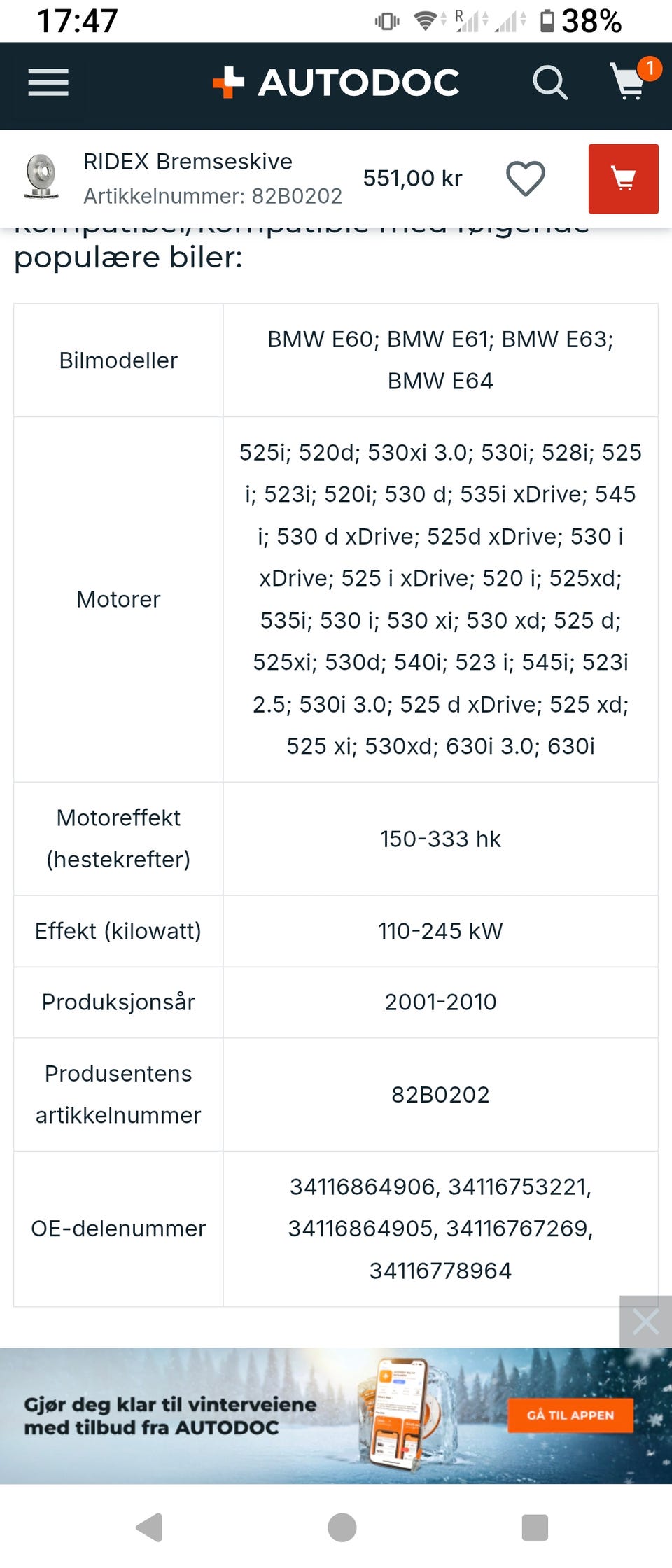
Task: Tap the OE part numbers cell
Action: point(440,1228)
